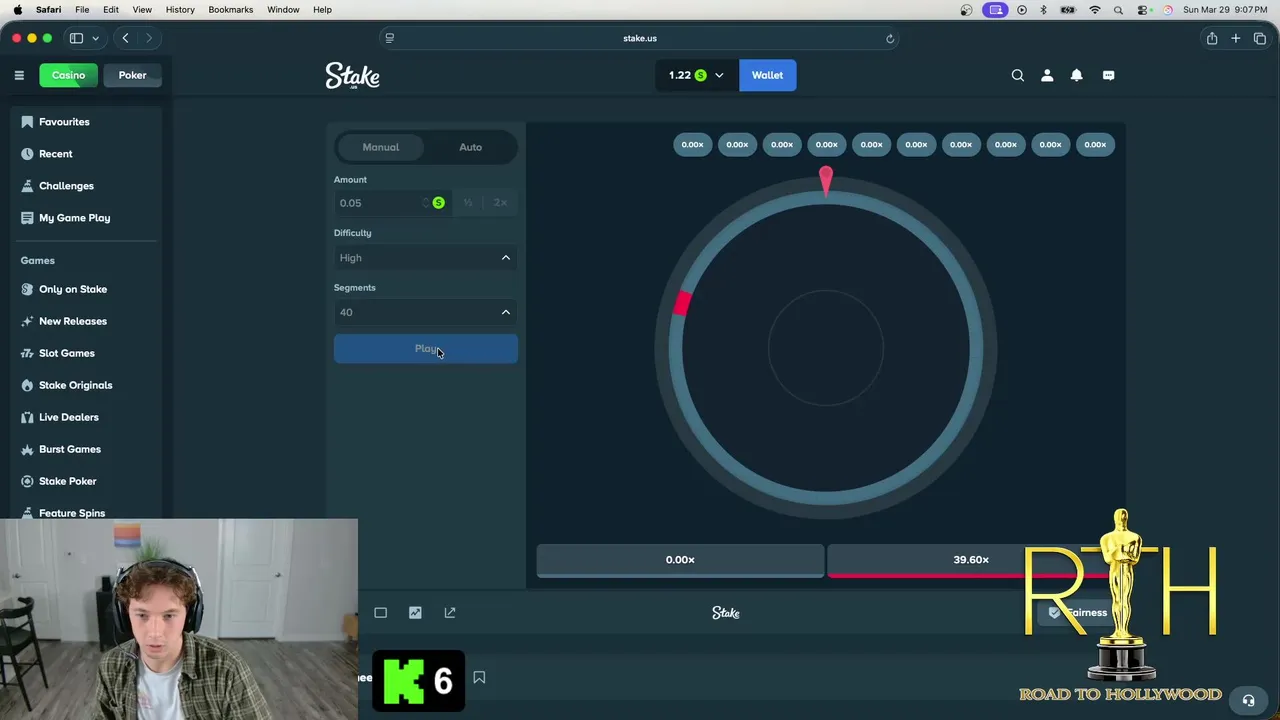
Task: Open the hamburger sidebar menu
Action: click(x=19, y=75)
